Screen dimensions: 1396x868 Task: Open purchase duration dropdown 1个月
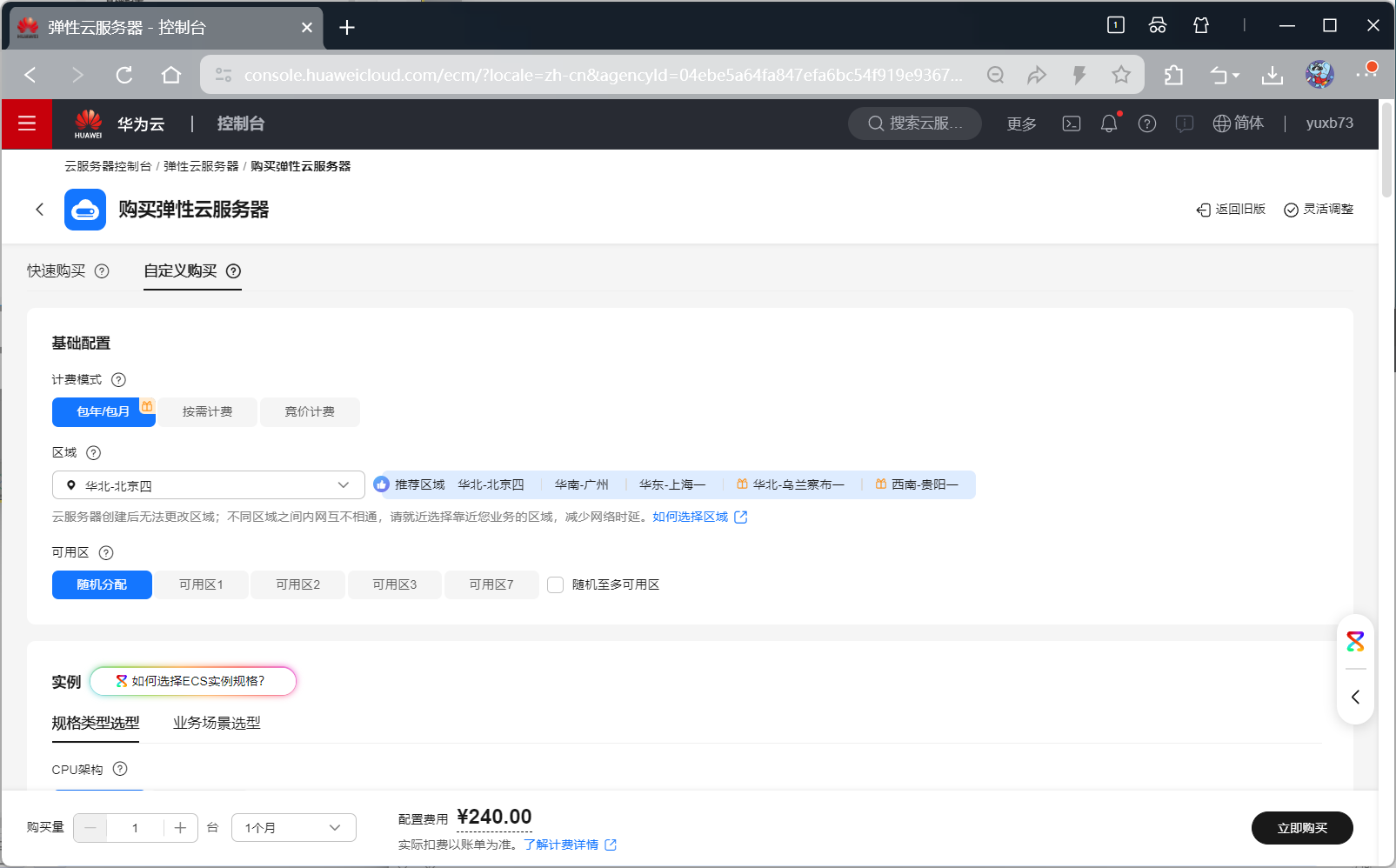click(x=294, y=828)
